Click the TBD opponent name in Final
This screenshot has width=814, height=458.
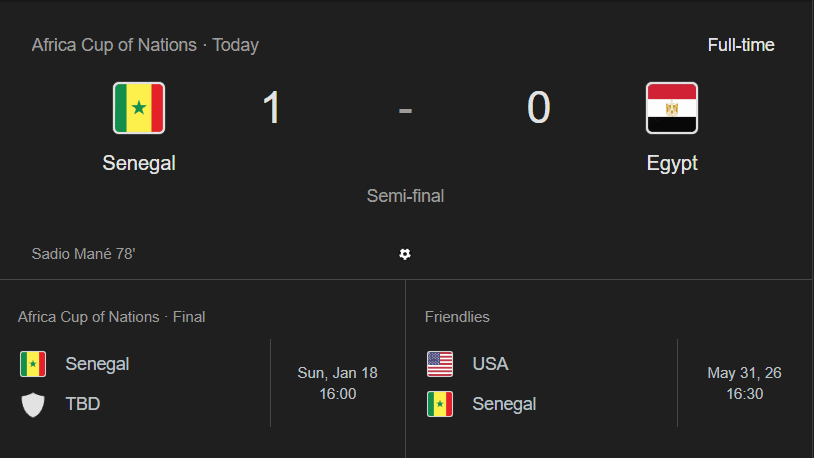pyautogui.click(x=83, y=405)
